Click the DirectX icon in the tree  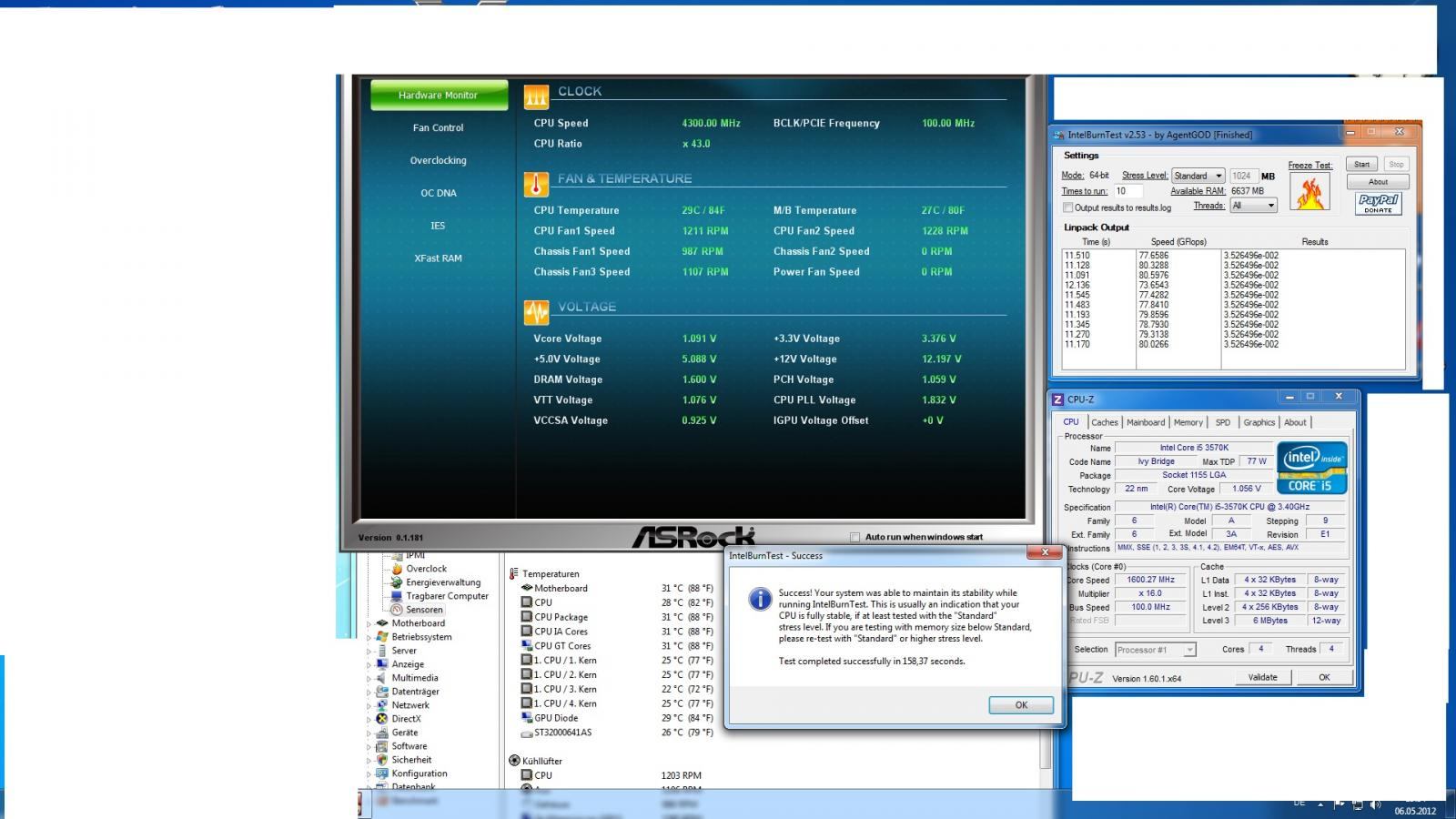(x=382, y=719)
